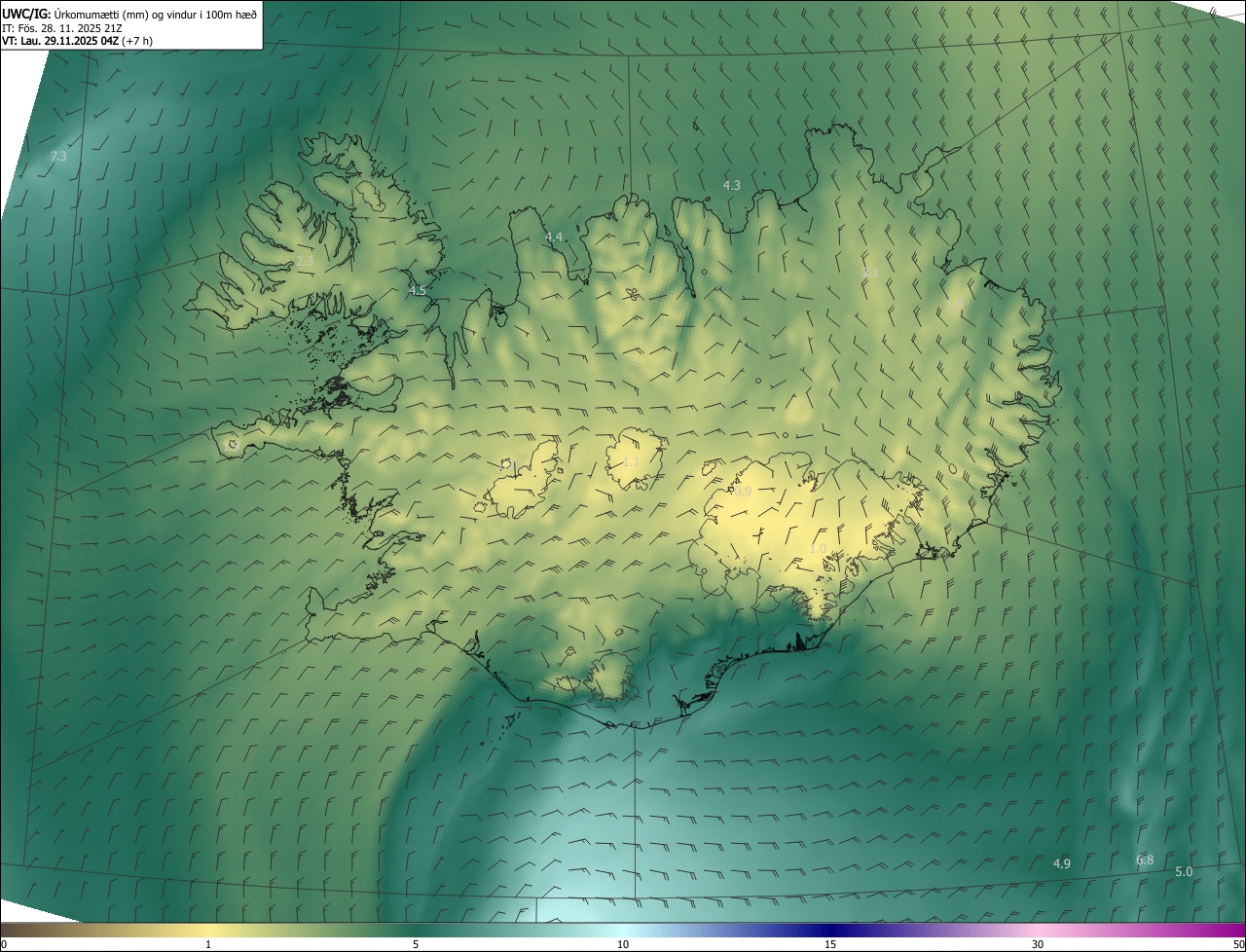The width and height of the screenshot is (1246, 952).
Task: Click the 4.5 precipitation value label
Action: click(417, 290)
